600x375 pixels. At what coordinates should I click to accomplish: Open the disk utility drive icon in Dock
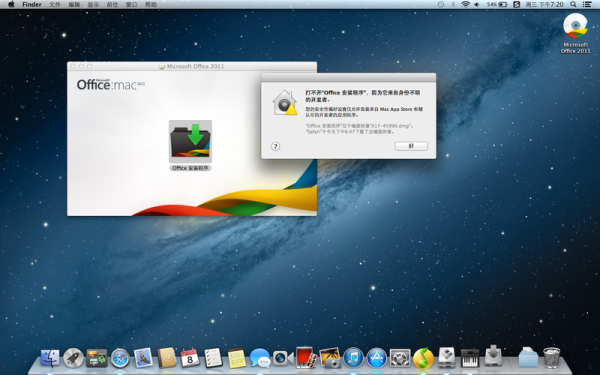tap(447, 357)
